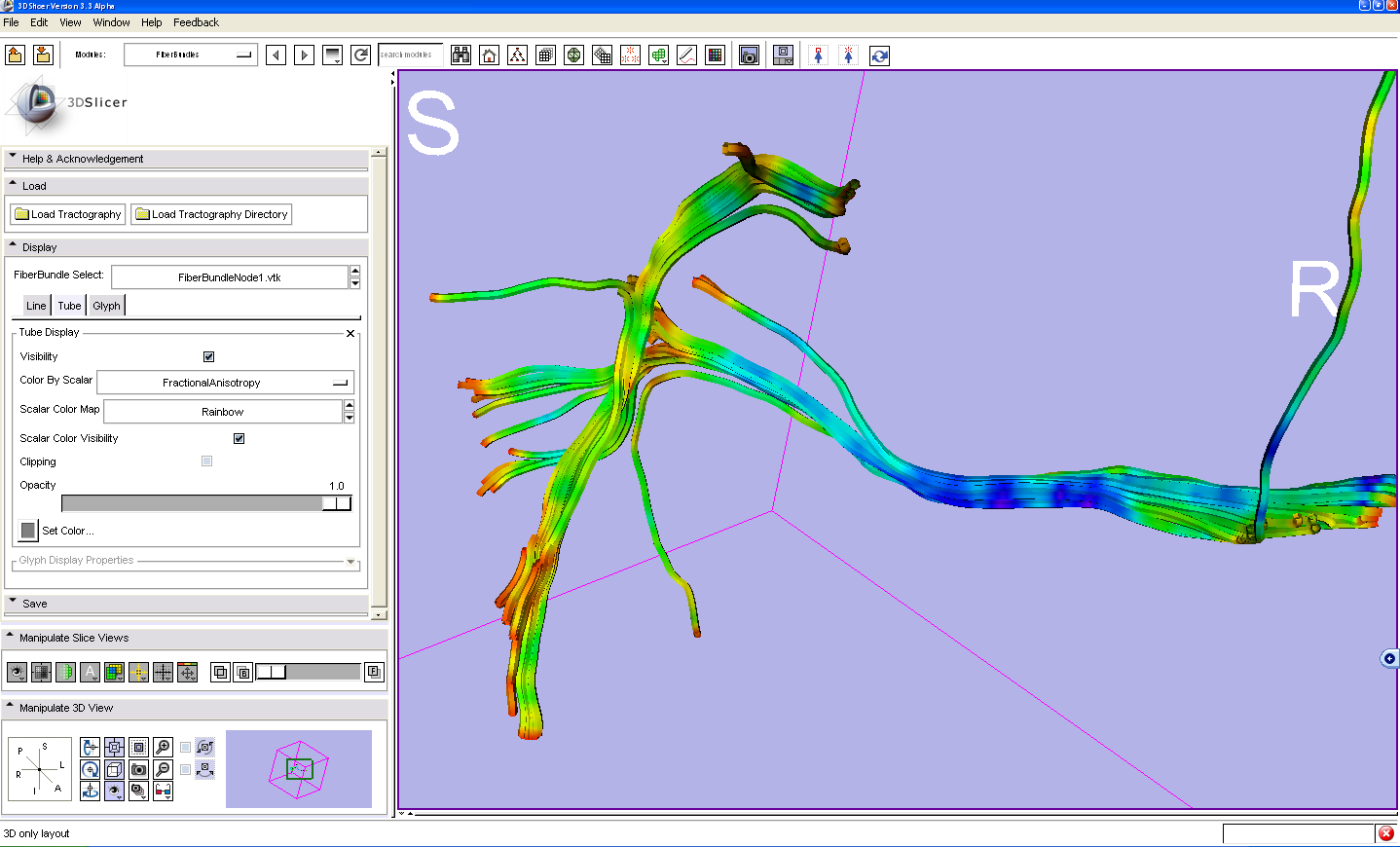Open the red-blue stereo glasses menu

163,791
